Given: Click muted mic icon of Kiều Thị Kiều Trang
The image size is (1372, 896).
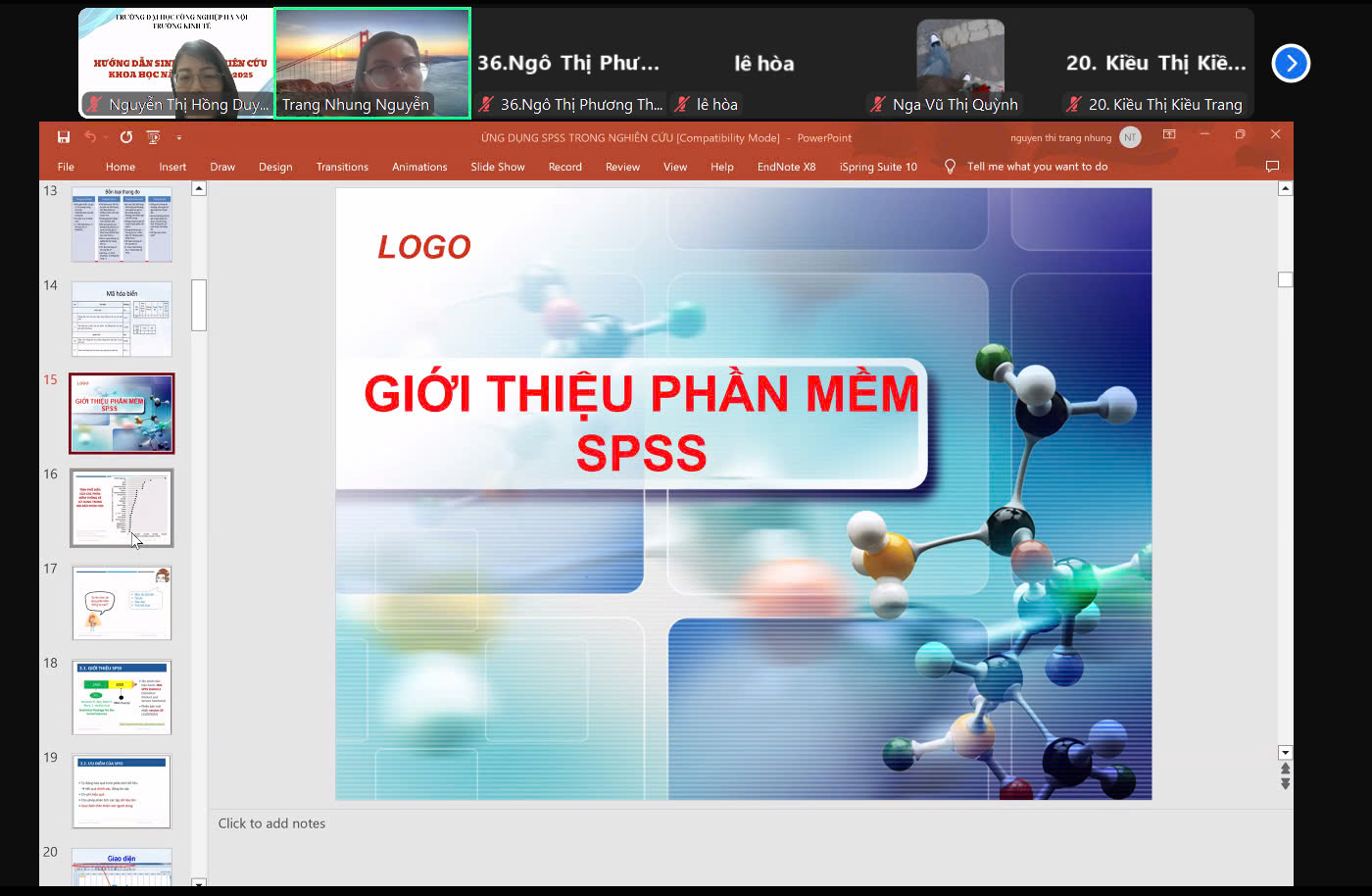Looking at the screenshot, I should (x=1074, y=104).
